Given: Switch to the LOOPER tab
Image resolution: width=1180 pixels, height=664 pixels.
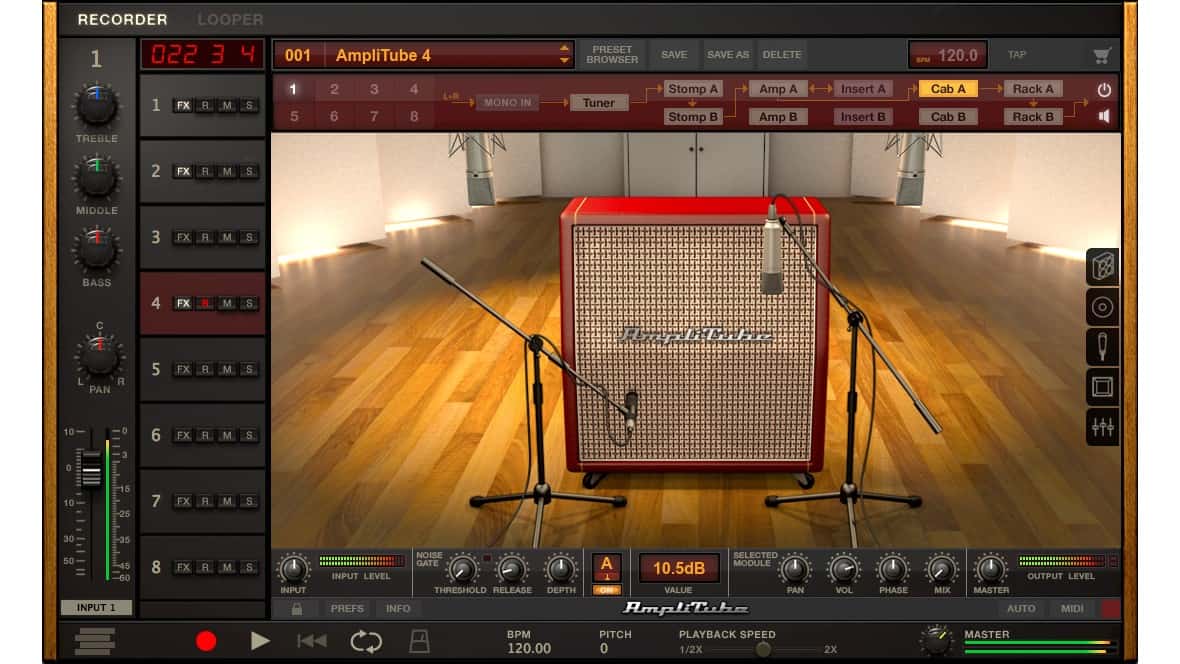Looking at the screenshot, I should (x=230, y=19).
